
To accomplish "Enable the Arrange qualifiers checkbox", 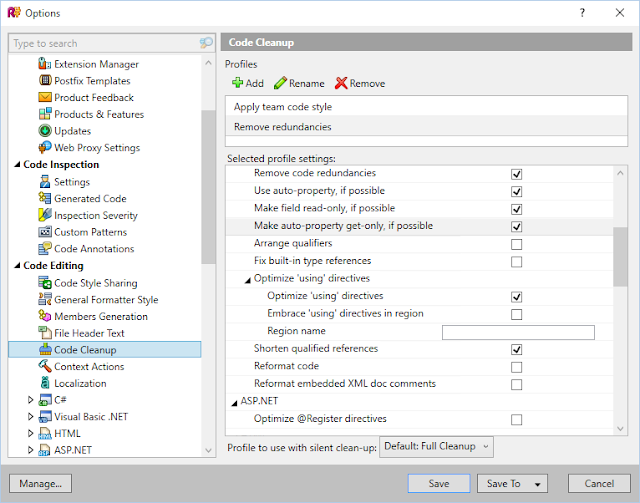I will (x=516, y=244).
